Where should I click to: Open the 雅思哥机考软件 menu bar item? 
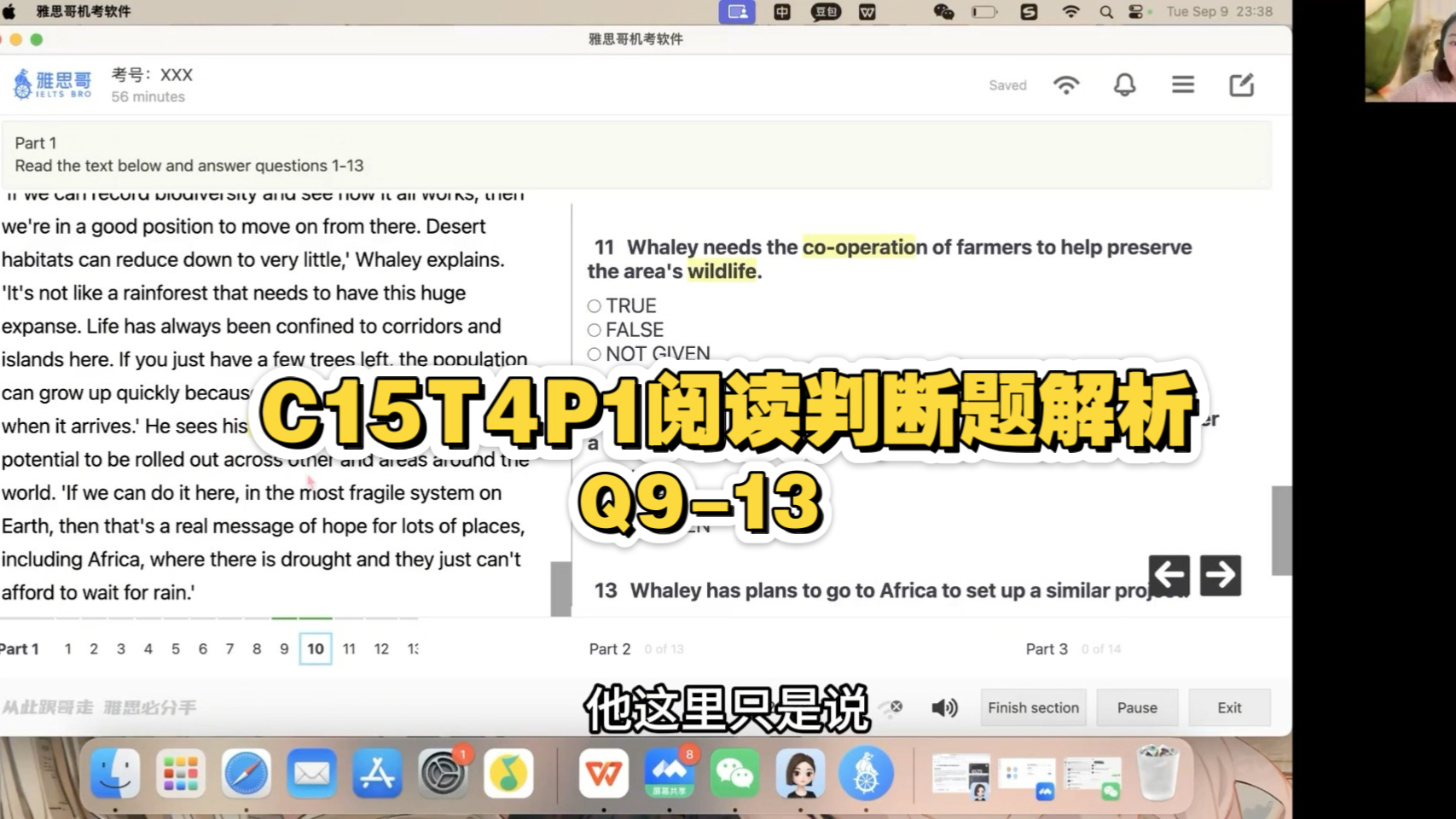coord(83,11)
